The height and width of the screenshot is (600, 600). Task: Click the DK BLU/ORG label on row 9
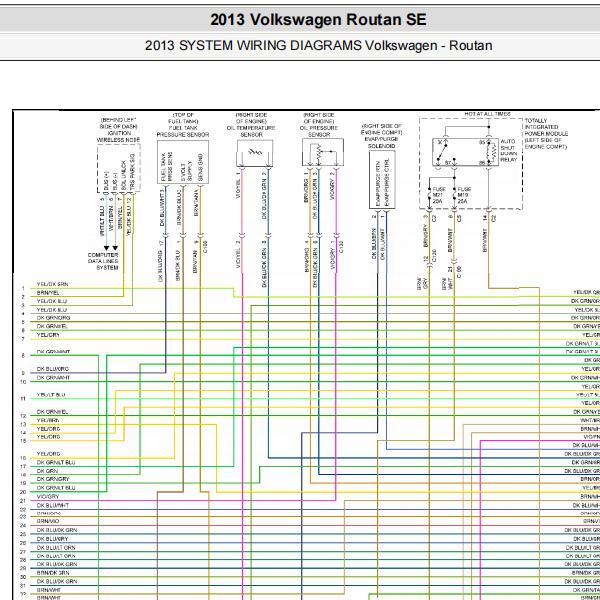(52, 369)
